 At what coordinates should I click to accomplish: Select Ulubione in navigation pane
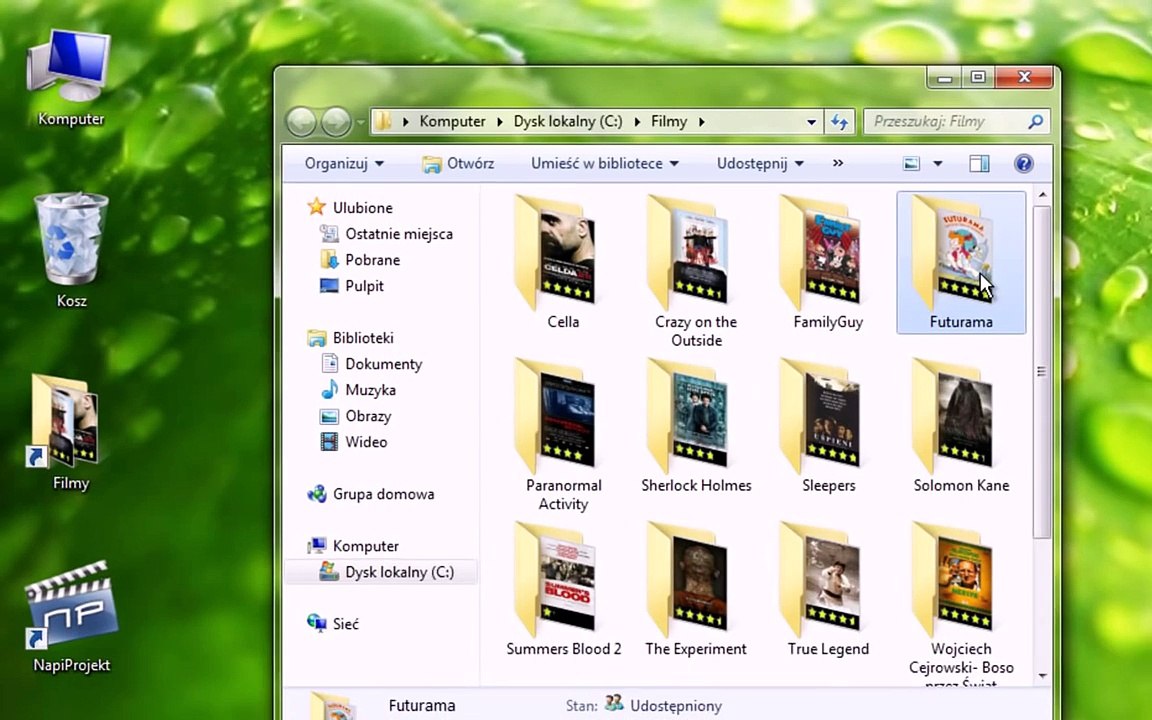coord(350,207)
